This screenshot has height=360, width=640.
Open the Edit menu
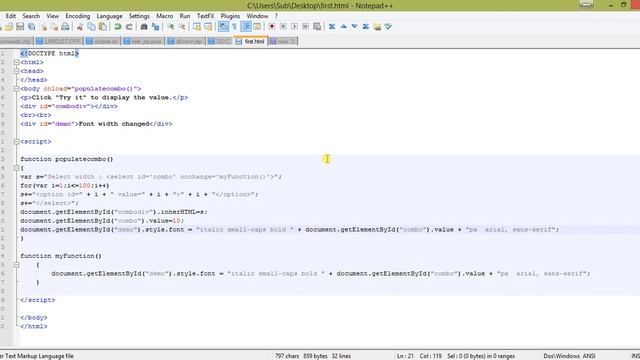pos(11,16)
